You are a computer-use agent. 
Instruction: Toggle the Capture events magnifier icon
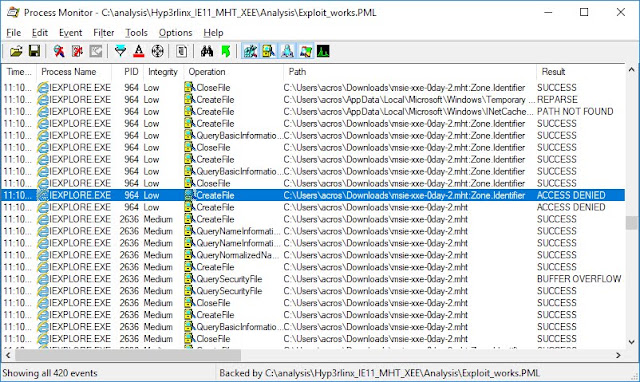point(59,51)
